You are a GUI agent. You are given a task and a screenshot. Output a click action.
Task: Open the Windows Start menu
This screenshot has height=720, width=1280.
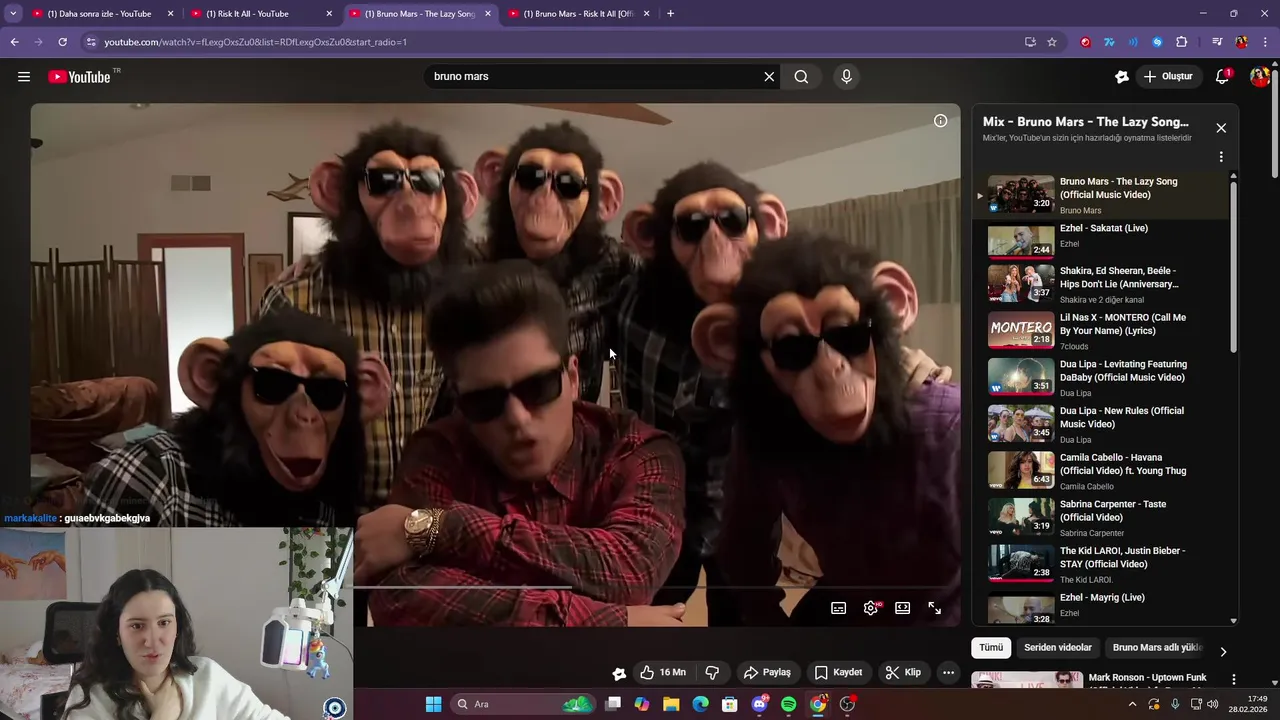click(x=433, y=704)
